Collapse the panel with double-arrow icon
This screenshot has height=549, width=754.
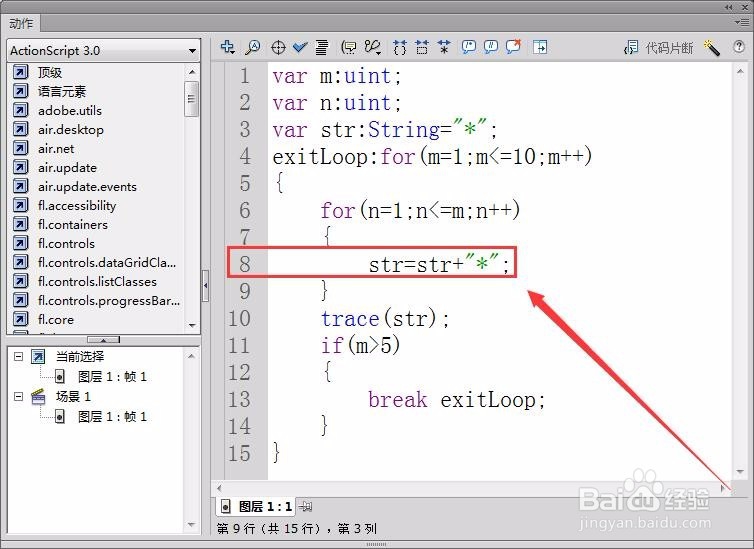729,7
